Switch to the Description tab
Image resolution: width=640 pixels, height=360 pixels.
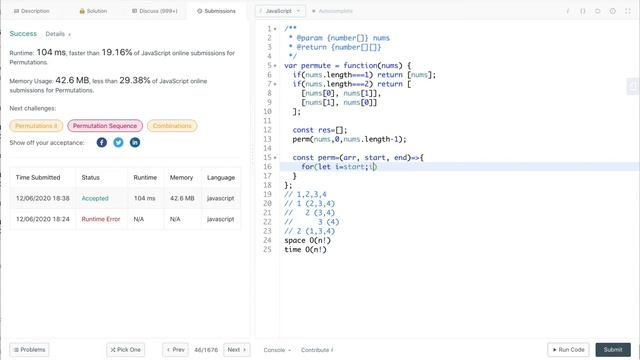pyautogui.click(x=31, y=11)
